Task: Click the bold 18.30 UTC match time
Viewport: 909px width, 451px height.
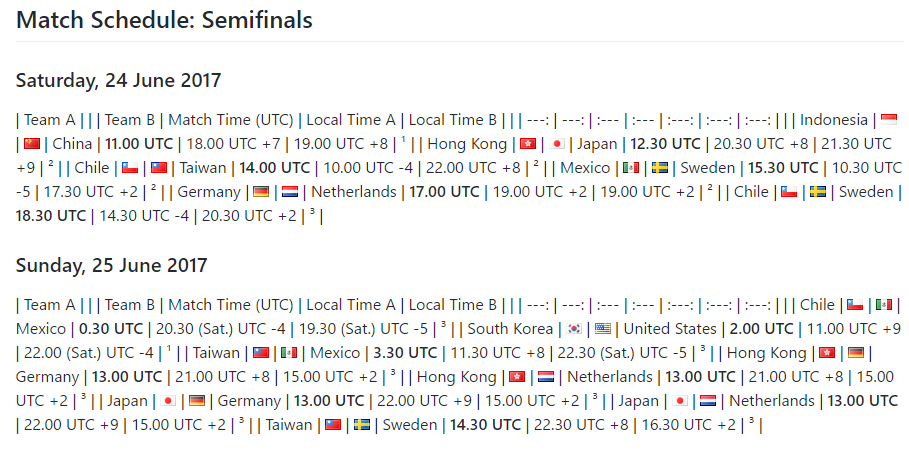Action: click(50, 216)
